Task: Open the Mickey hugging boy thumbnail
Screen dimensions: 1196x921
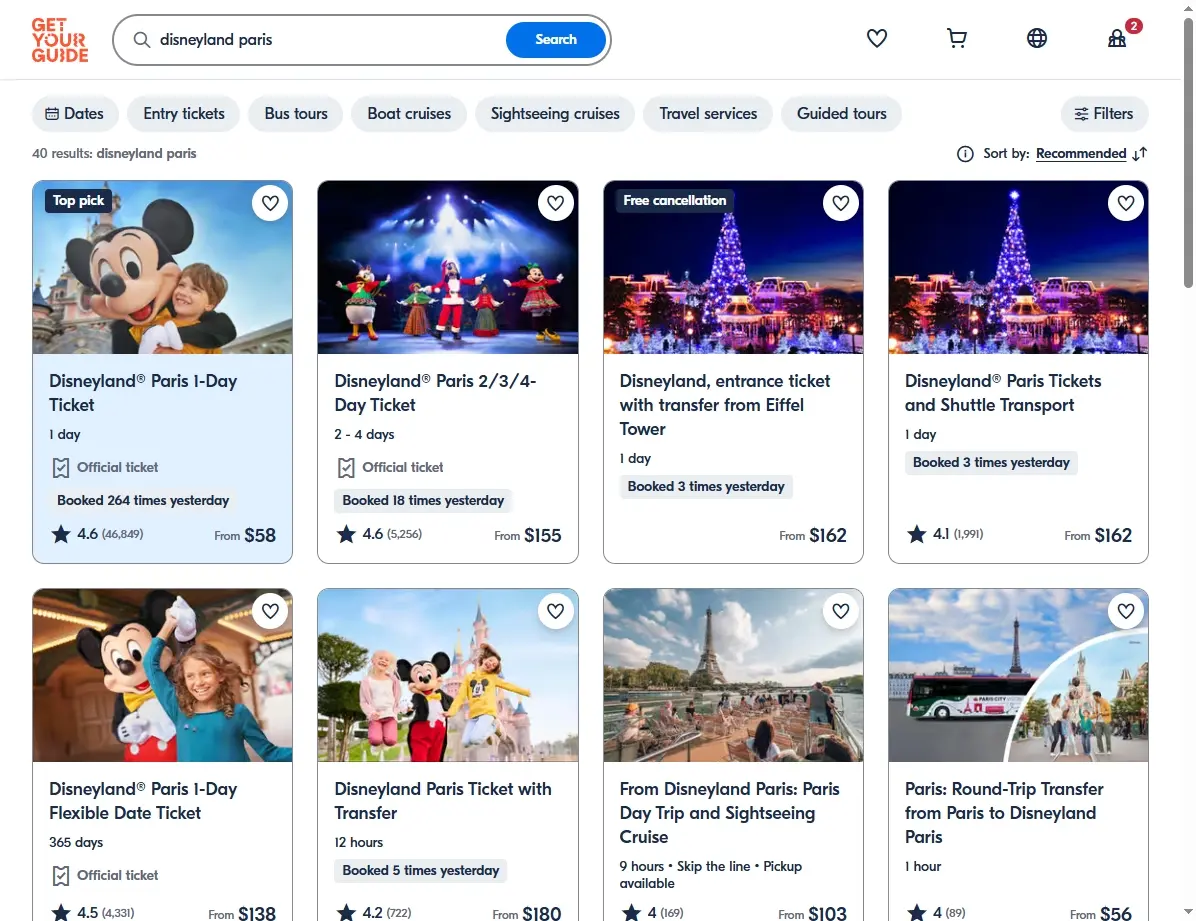Action: [162, 267]
